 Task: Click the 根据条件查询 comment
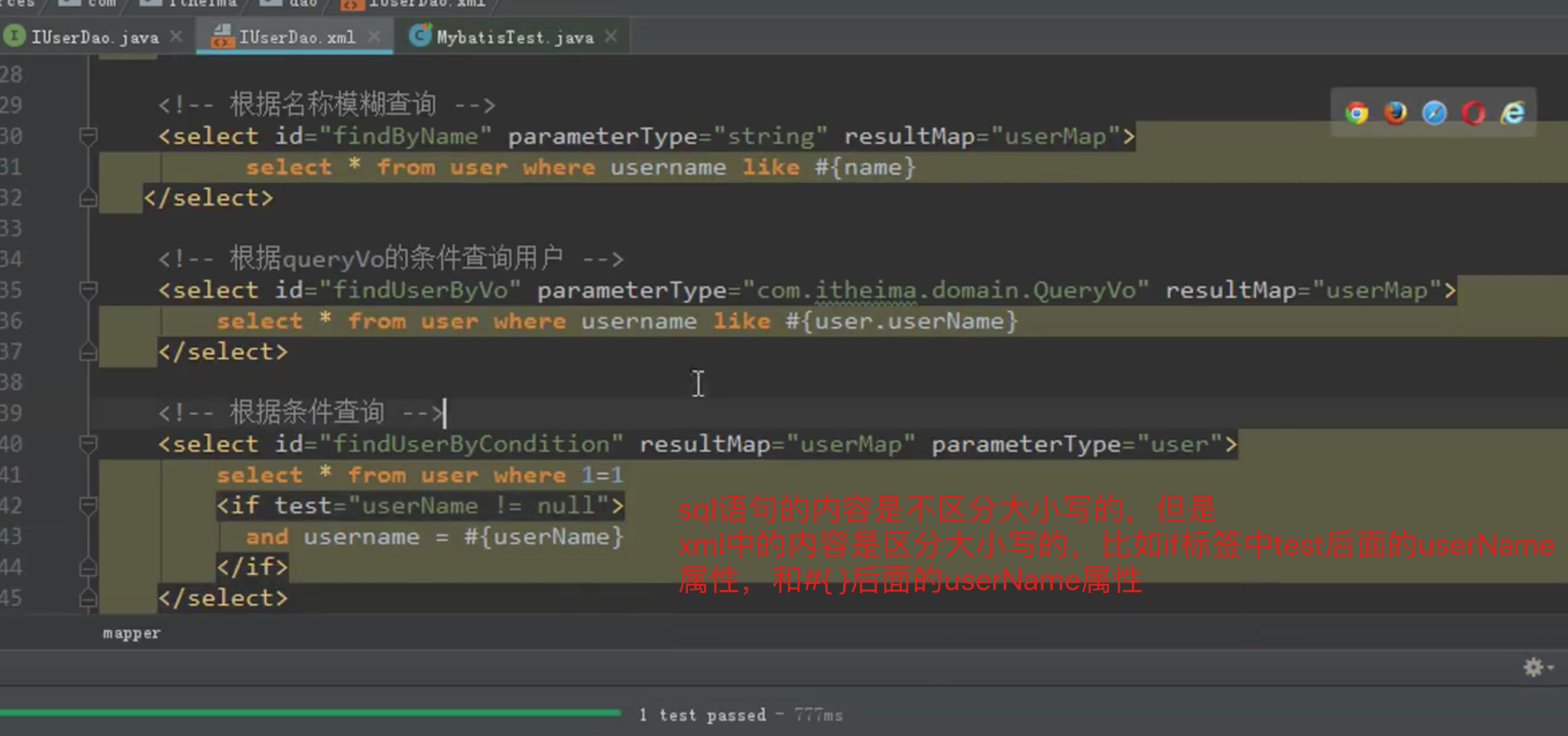click(x=307, y=412)
